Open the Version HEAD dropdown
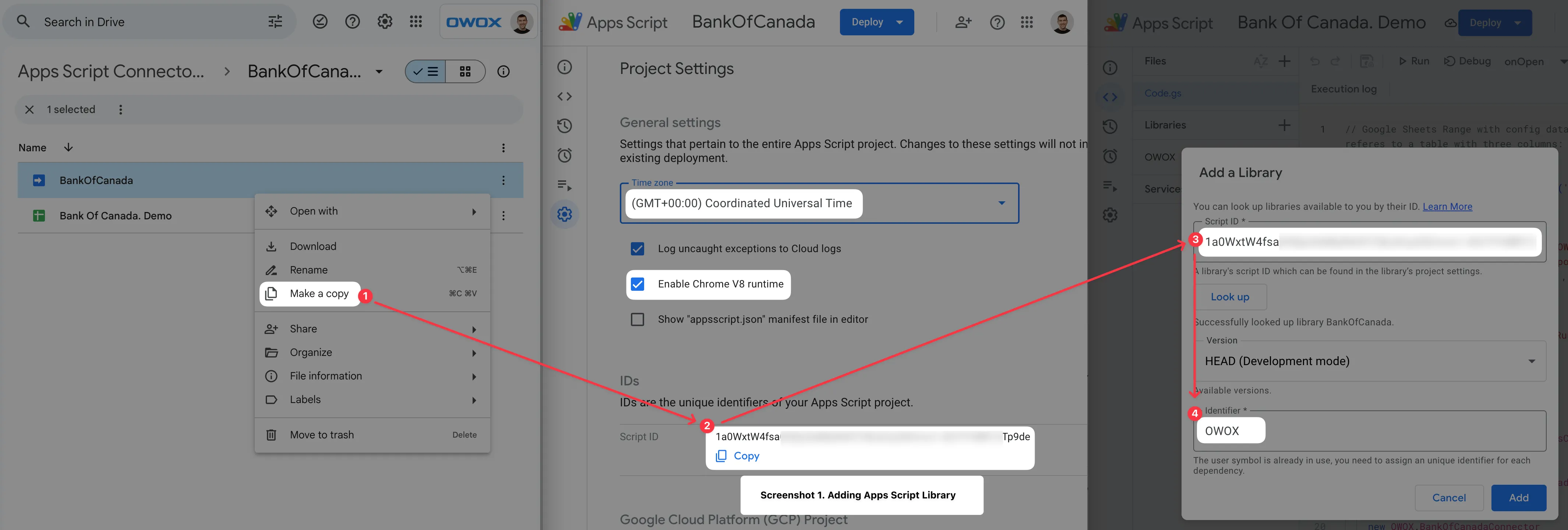This screenshot has width=1568, height=530. pyautogui.click(x=1370, y=361)
